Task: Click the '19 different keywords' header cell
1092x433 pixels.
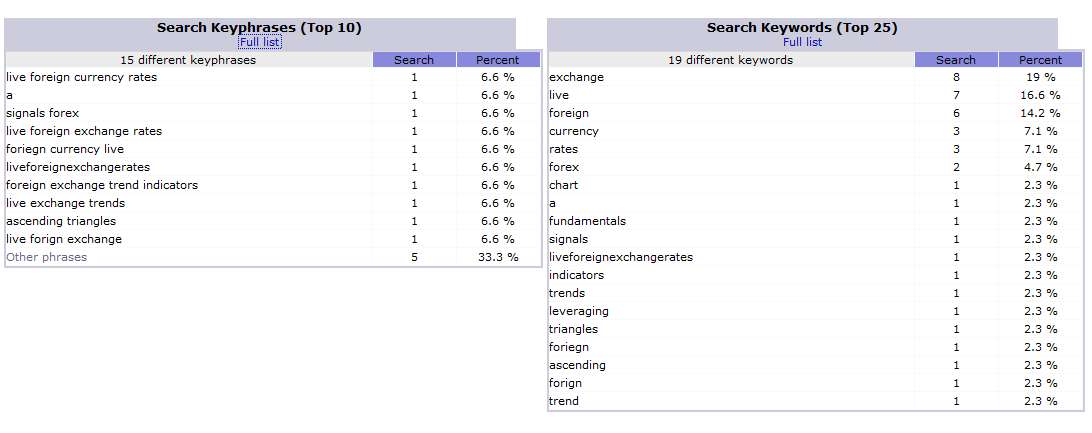Action: click(x=731, y=60)
